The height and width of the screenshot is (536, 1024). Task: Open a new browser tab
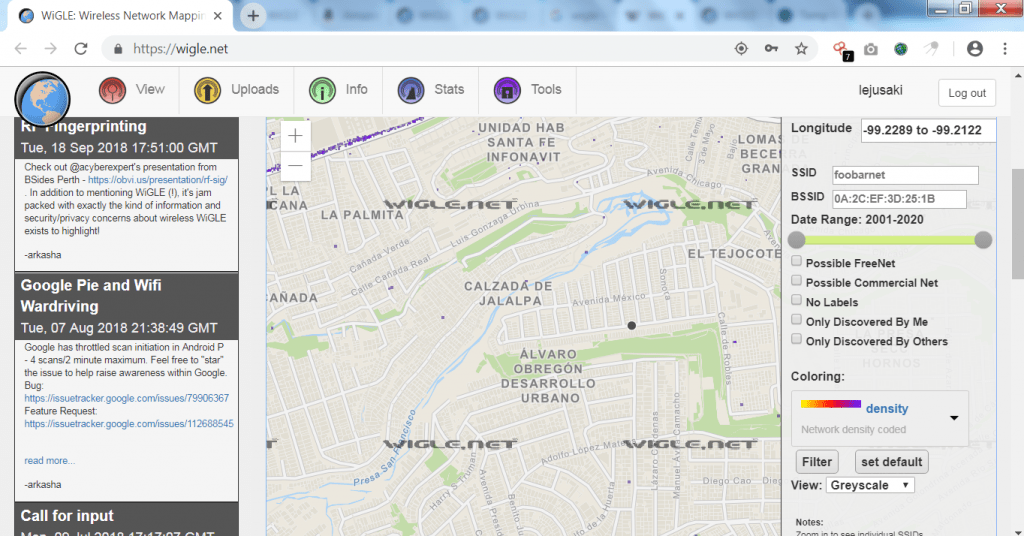click(x=253, y=16)
